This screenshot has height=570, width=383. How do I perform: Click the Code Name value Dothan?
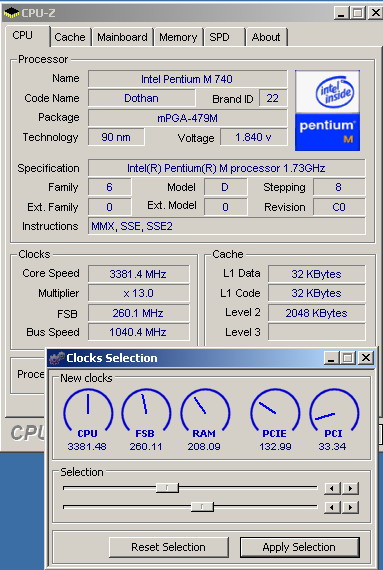[142, 98]
